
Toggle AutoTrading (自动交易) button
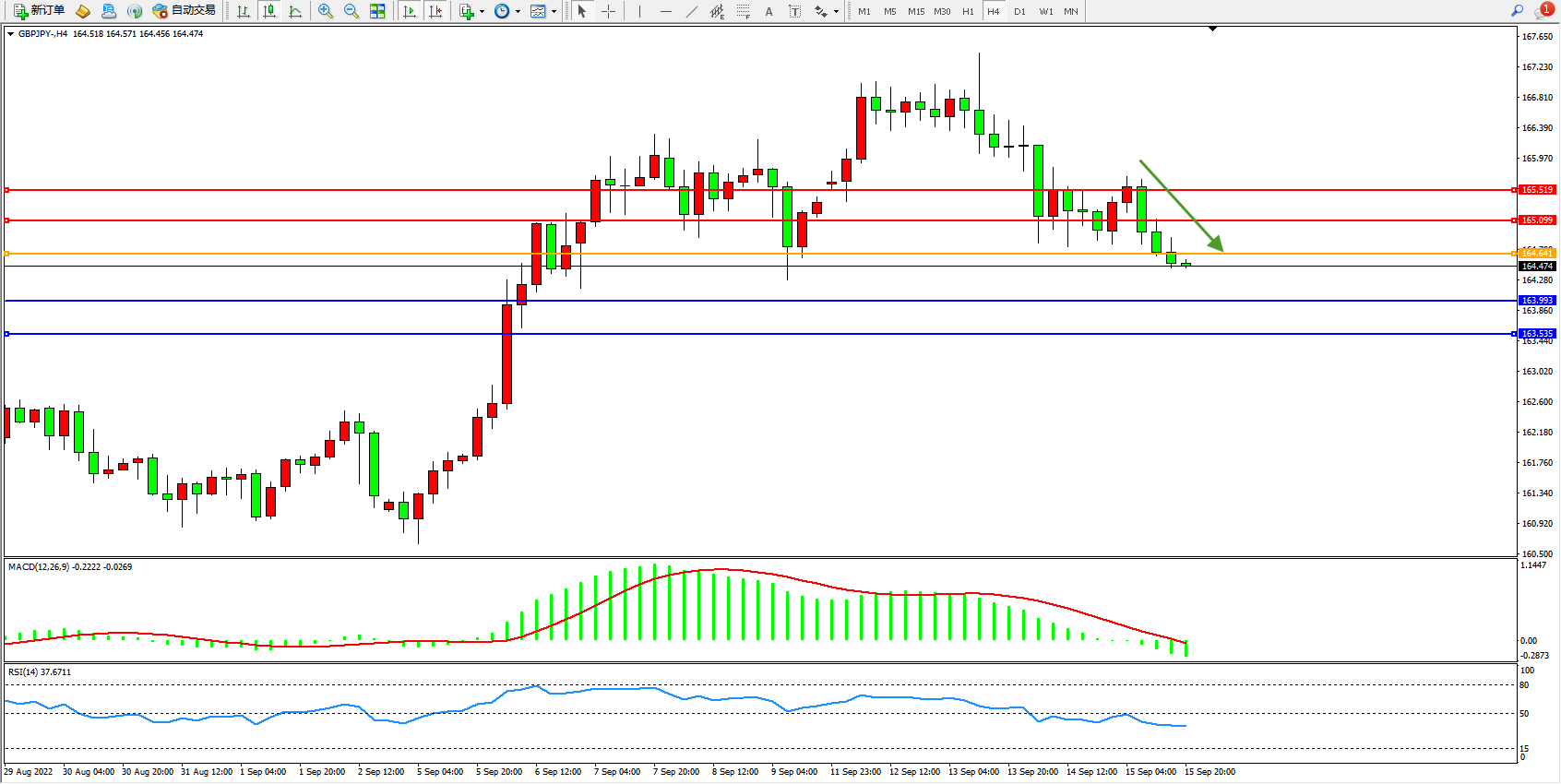click(184, 11)
